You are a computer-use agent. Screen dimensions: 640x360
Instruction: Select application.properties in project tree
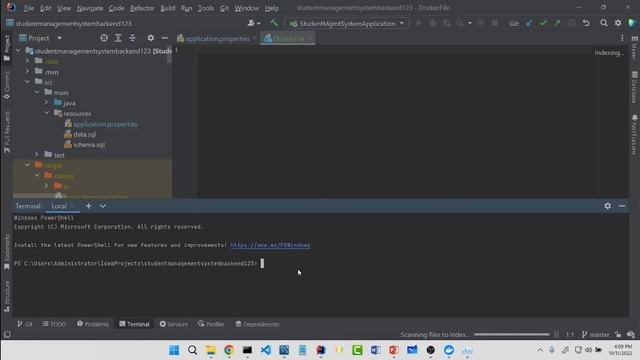(x=105, y=124)
